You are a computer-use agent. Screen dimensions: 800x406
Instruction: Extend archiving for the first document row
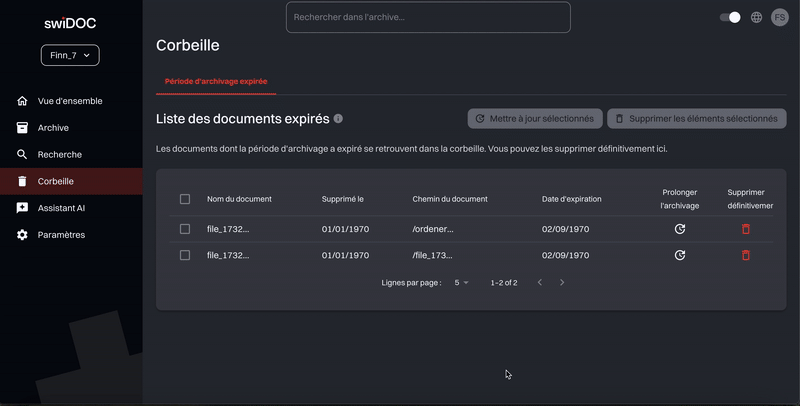pos(680,229)
